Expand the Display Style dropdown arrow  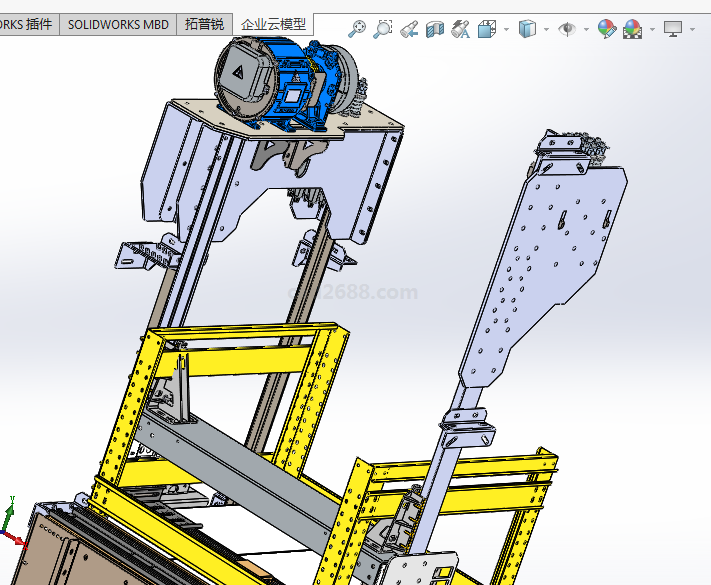546,30
